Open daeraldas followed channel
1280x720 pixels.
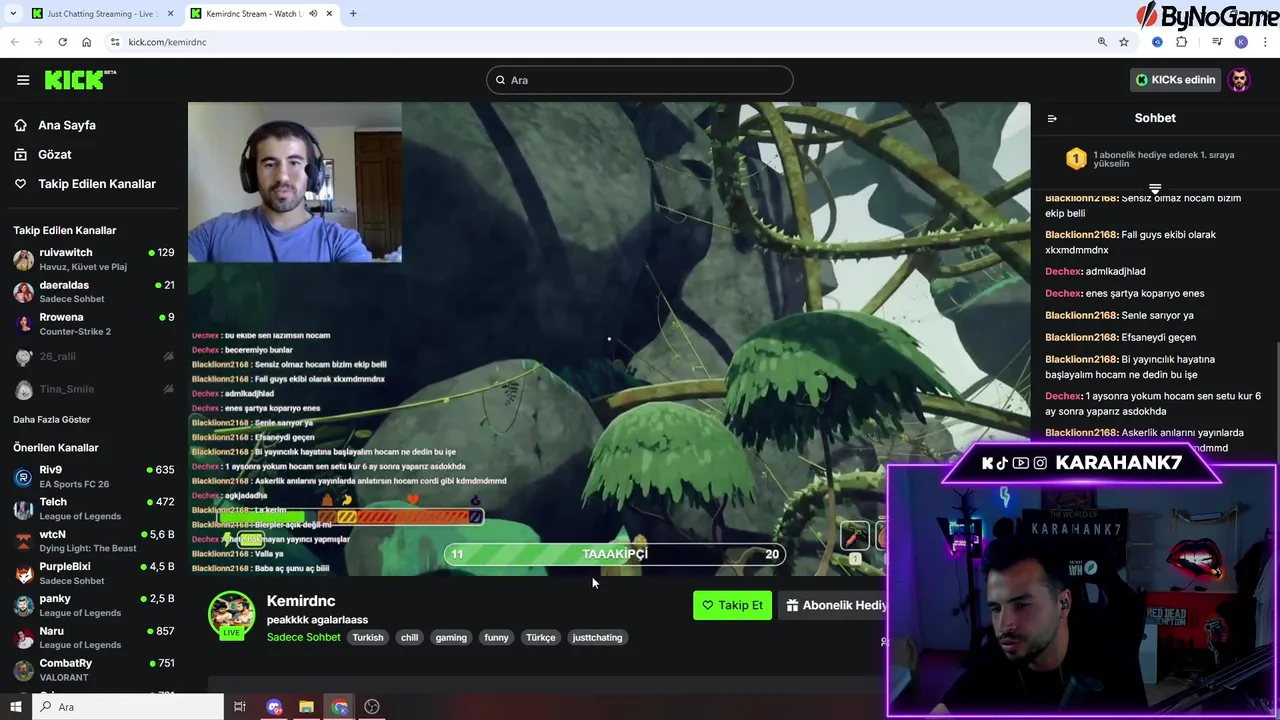click(x=94, y=291)
